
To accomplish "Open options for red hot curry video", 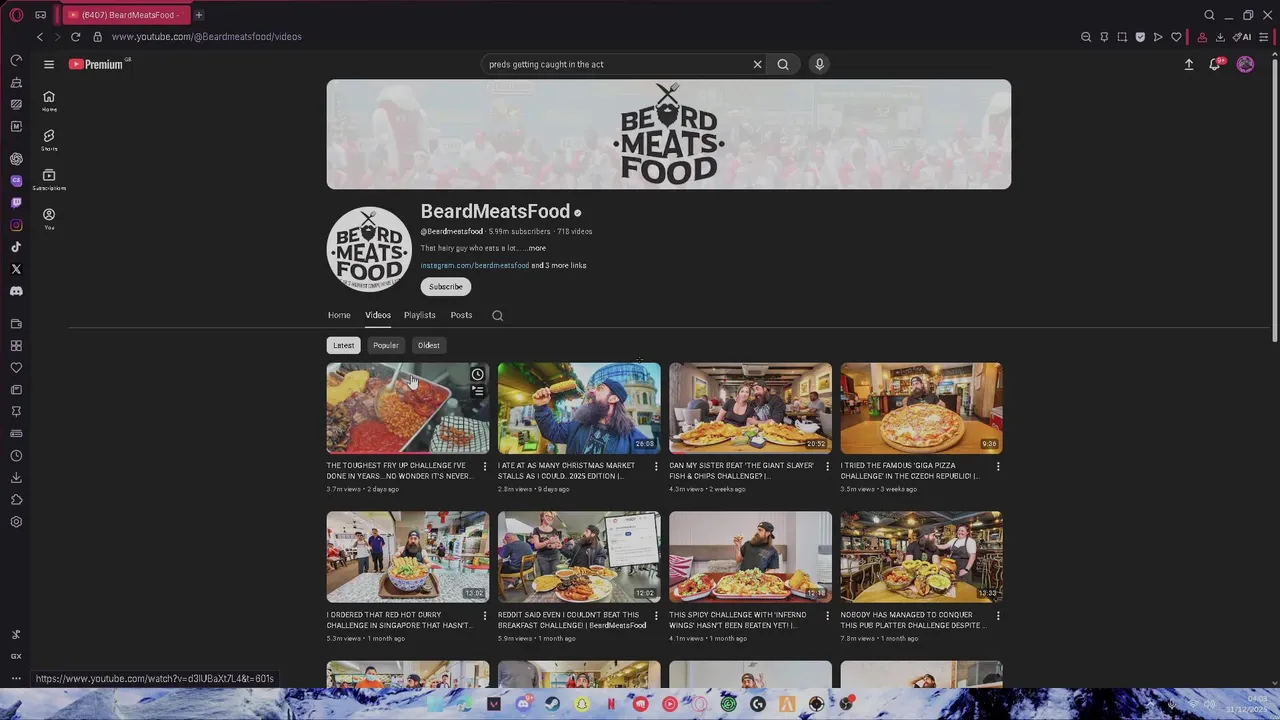I will (485, 616).
